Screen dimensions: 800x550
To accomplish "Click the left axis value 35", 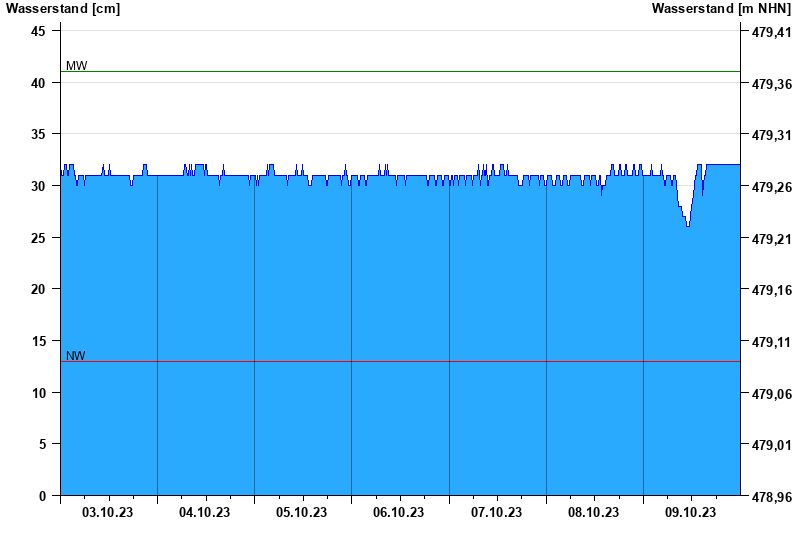I will coord(38,135).
